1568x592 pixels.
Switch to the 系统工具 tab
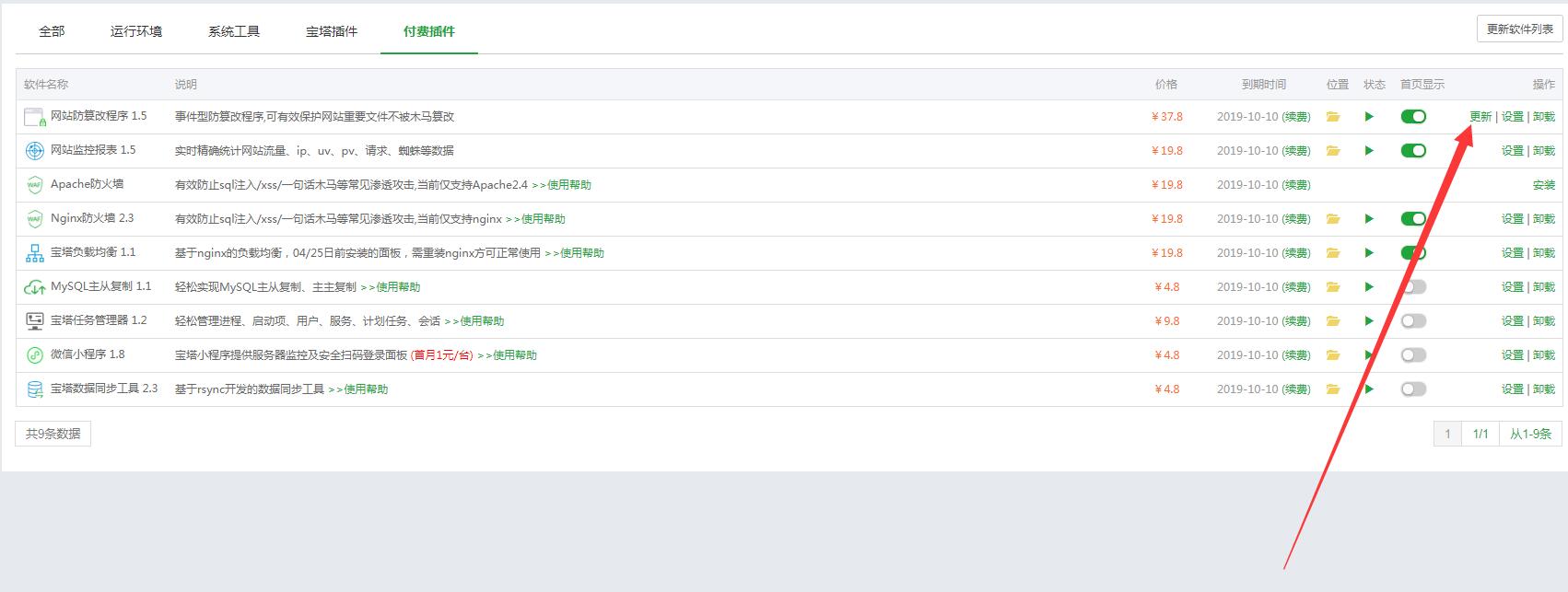coord(234,31)
